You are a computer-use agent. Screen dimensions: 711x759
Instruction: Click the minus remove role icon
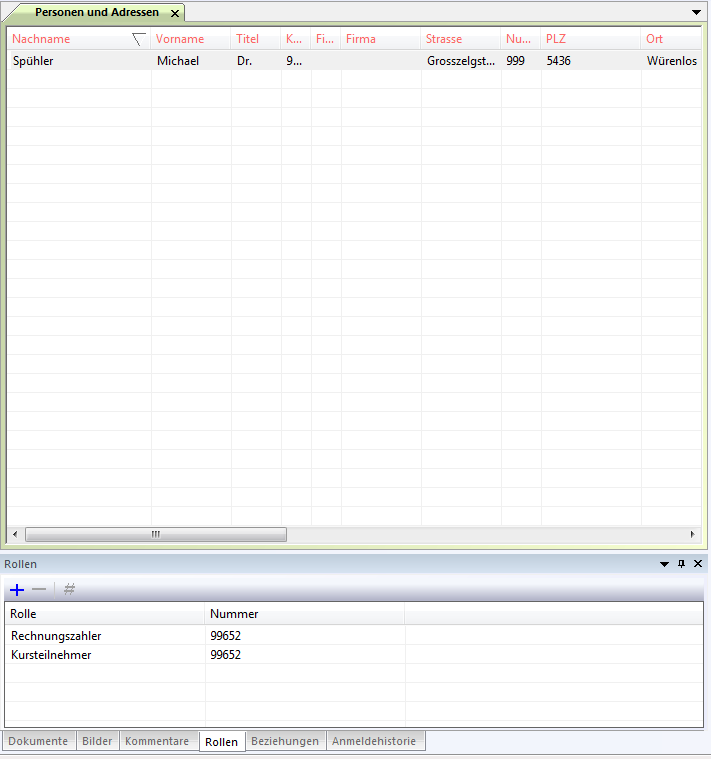point(39,590)
